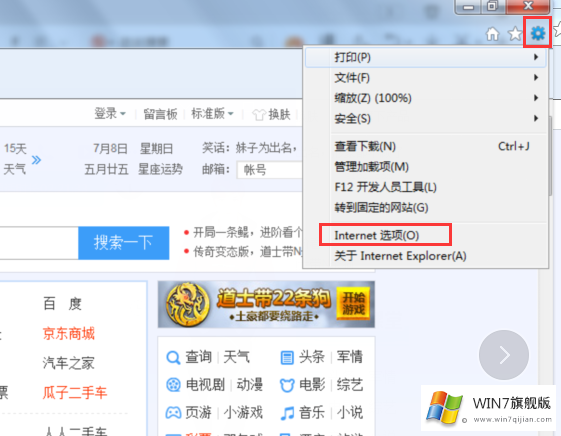Screen dimensions: 561x436
Task: Open the 页游 link
Action: 199,413
